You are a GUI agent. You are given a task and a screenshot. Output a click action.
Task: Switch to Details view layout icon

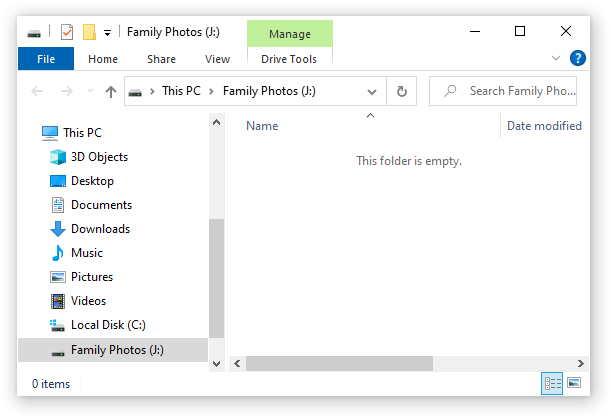[x=552, y=384]
